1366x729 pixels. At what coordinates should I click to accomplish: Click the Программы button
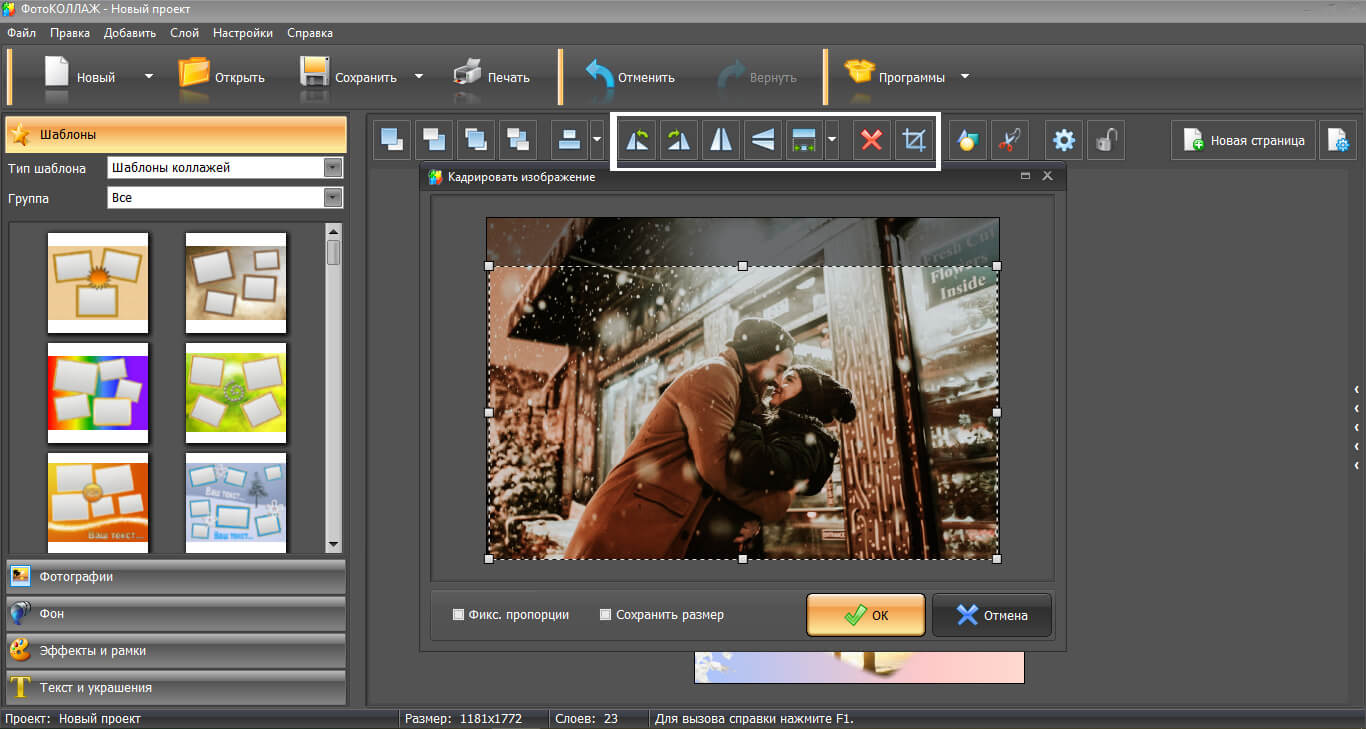point(893,77)
